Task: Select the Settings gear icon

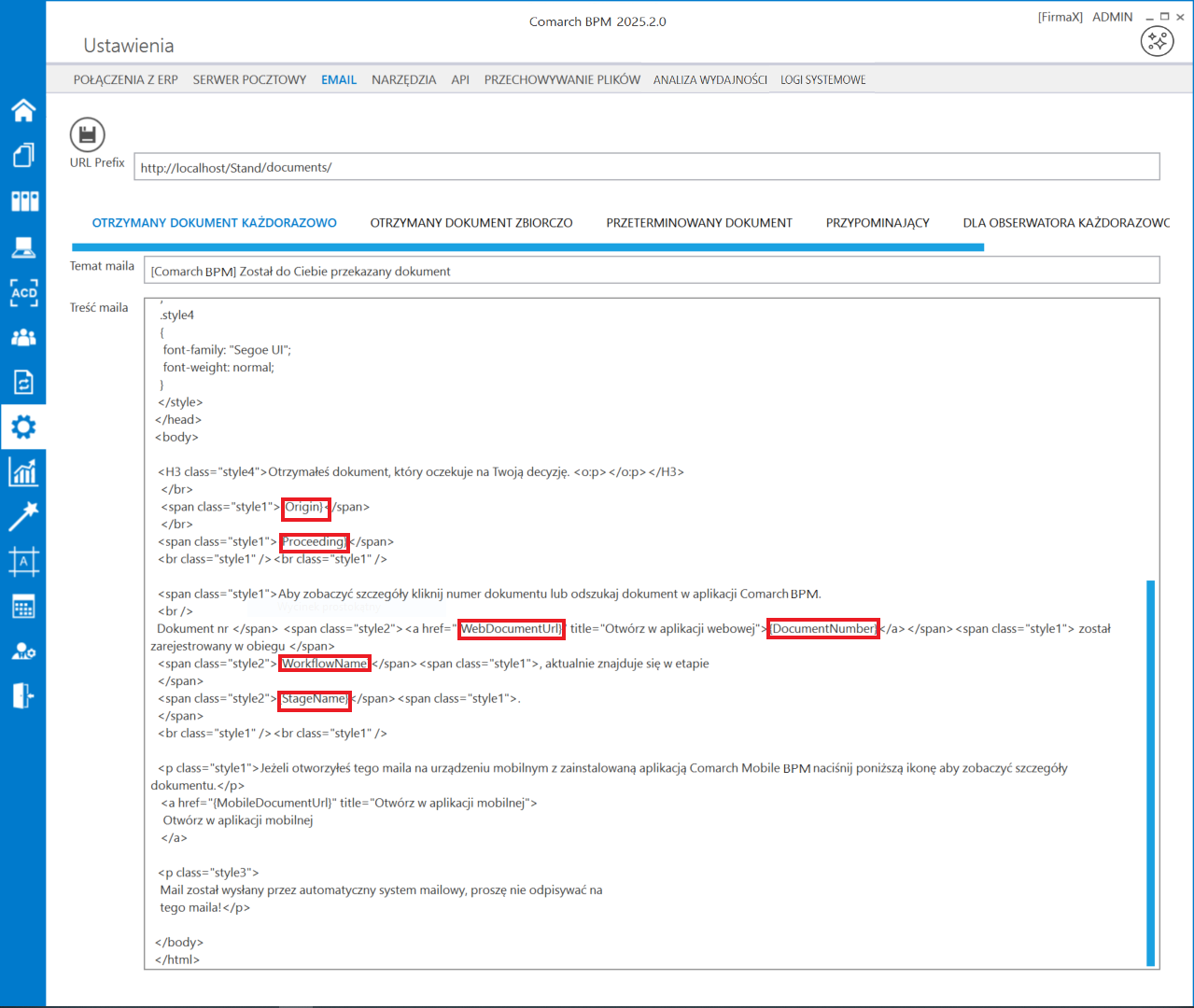Action: tap(23, 427)
